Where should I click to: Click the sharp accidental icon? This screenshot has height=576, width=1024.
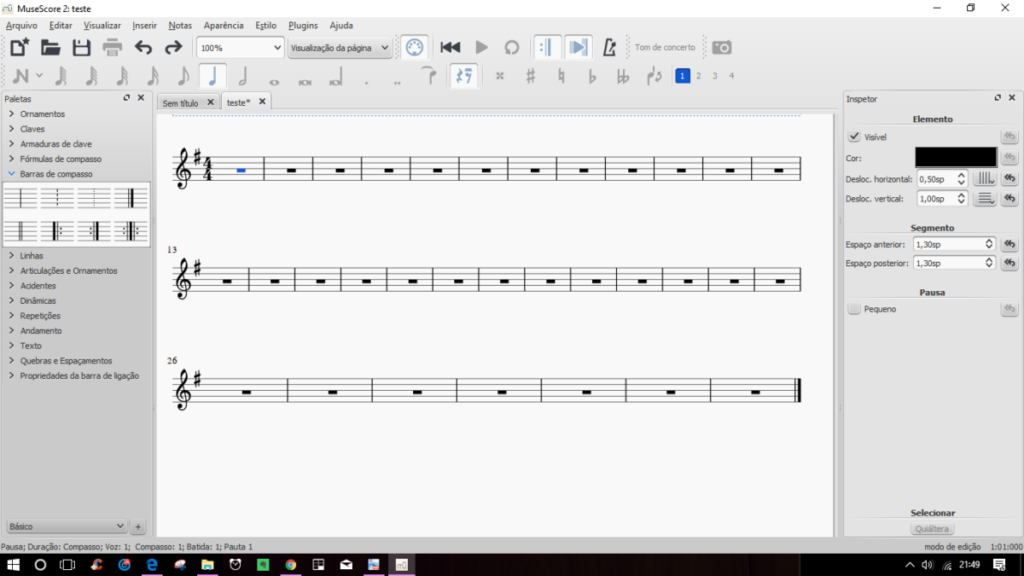coord(530,76)
